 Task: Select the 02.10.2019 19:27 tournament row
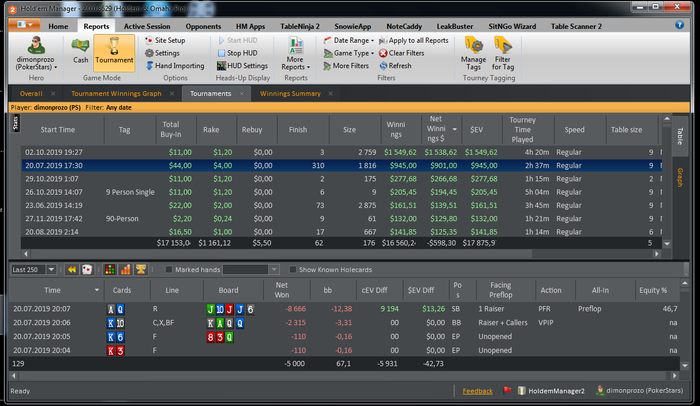(x=343, y=152)
